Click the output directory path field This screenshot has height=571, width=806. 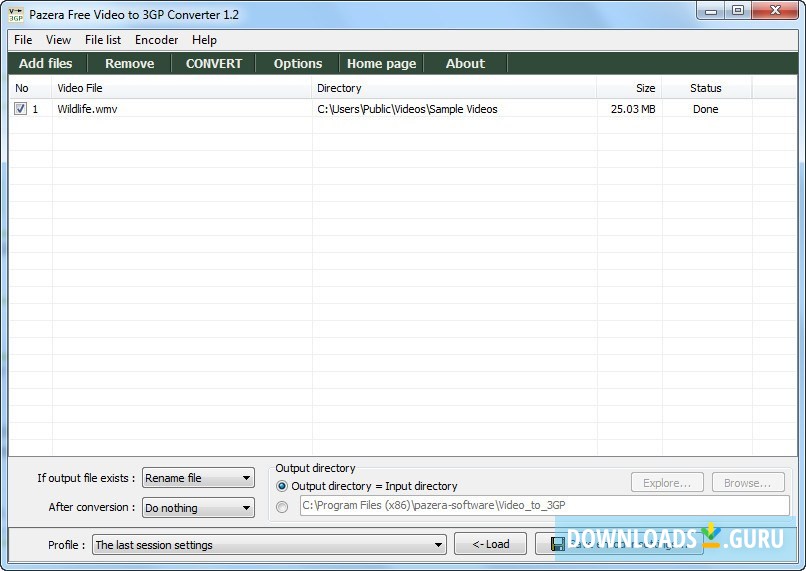tap(545, 505)
